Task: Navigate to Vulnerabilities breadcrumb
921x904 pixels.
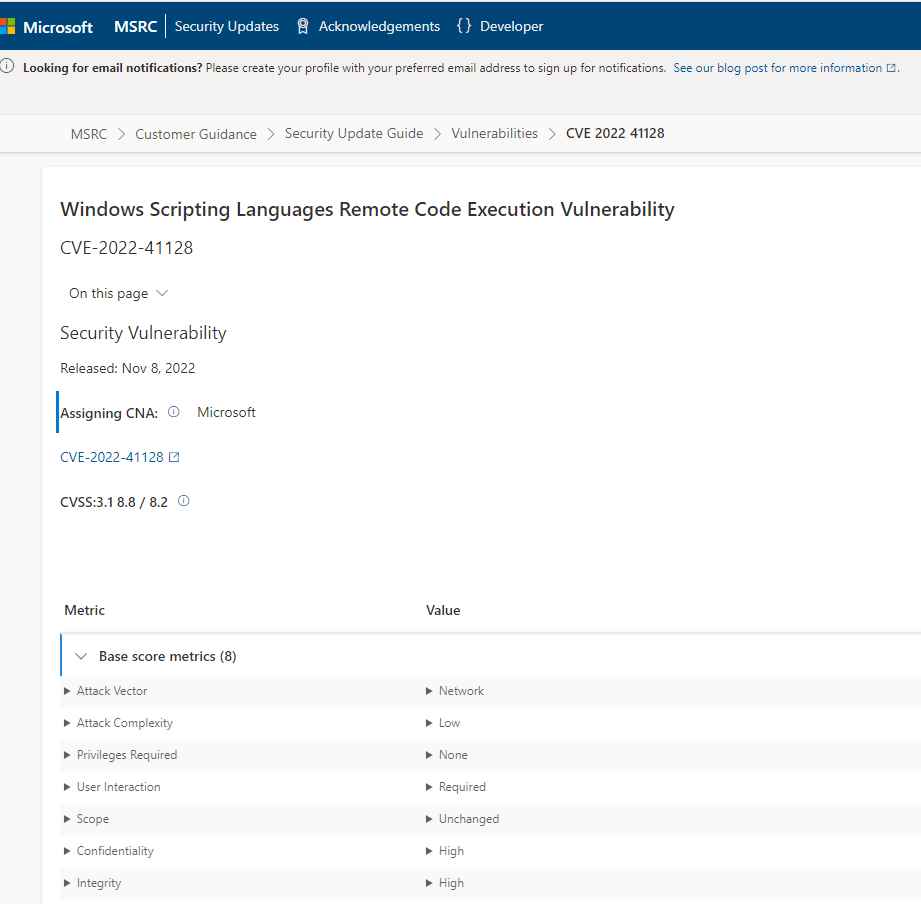Action: pos(495,133)
